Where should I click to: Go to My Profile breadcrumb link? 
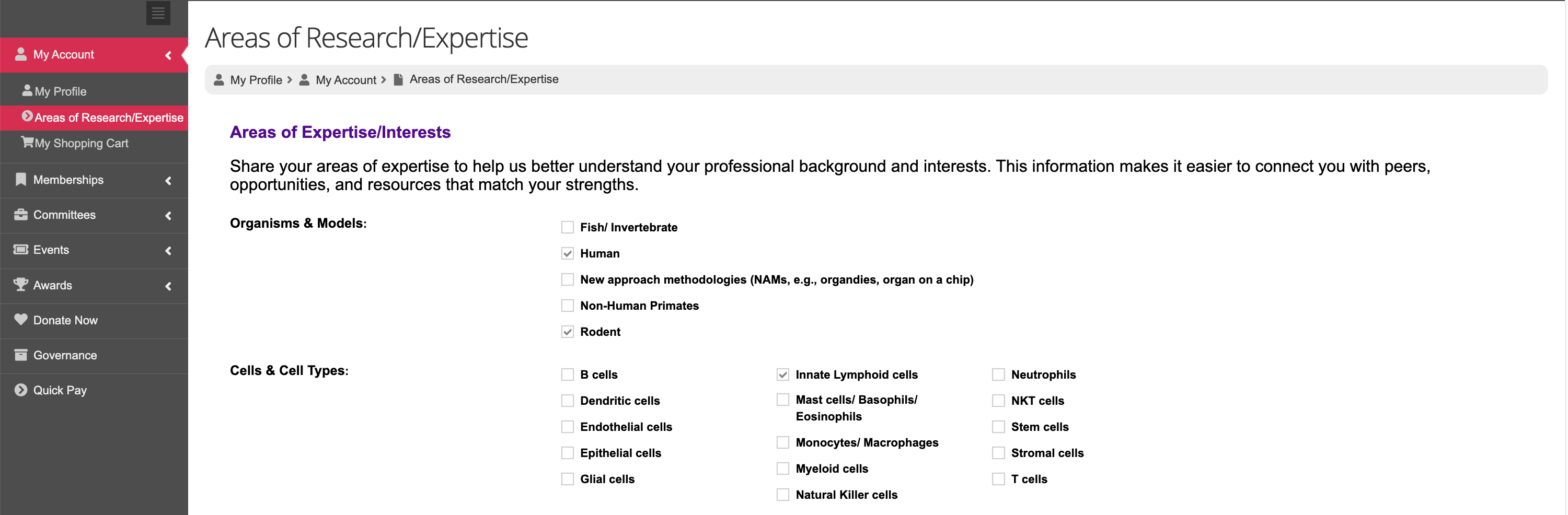pyautogui.click(x=256, y=79)
